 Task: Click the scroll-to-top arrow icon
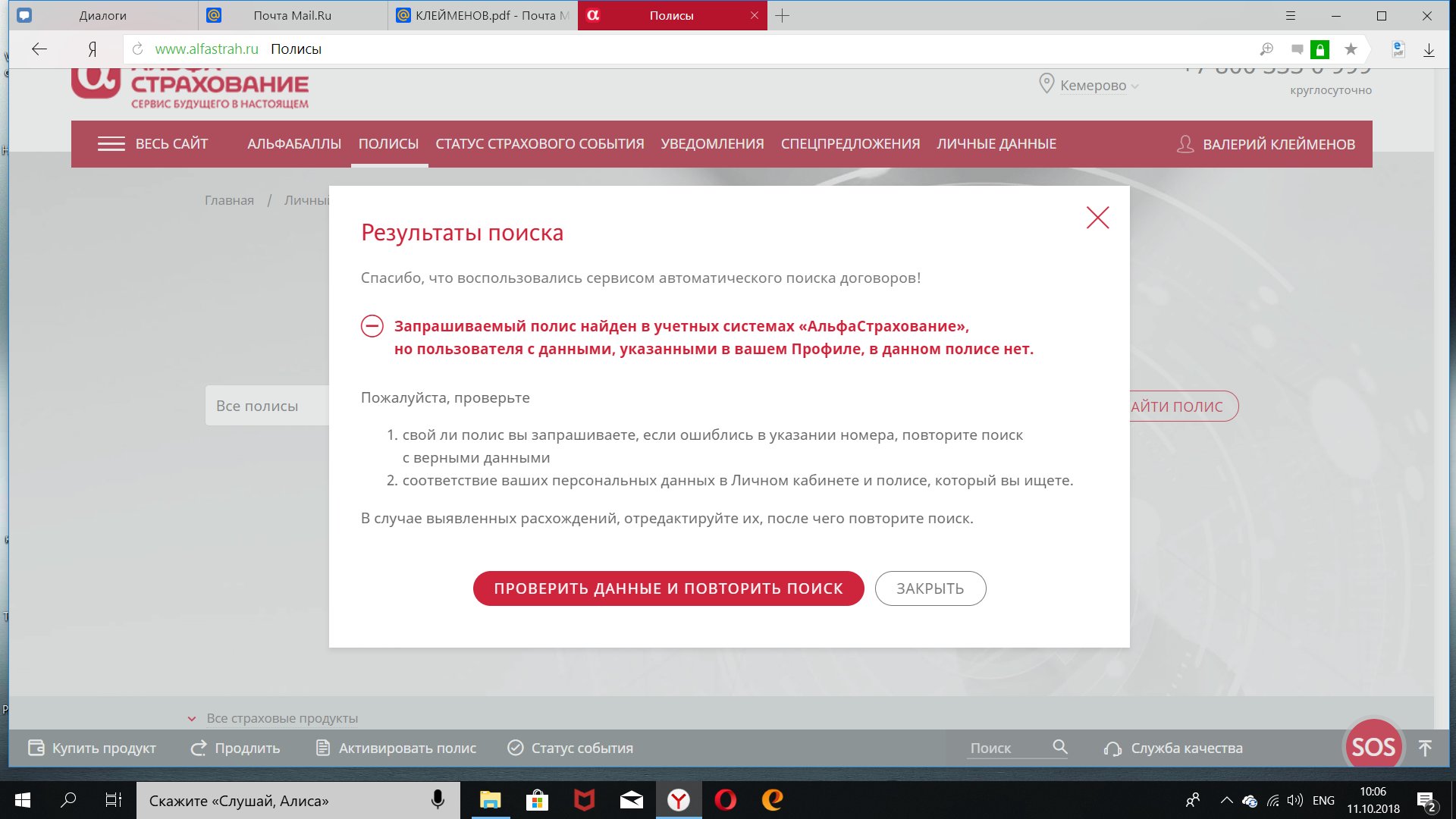click(1425, 748)
